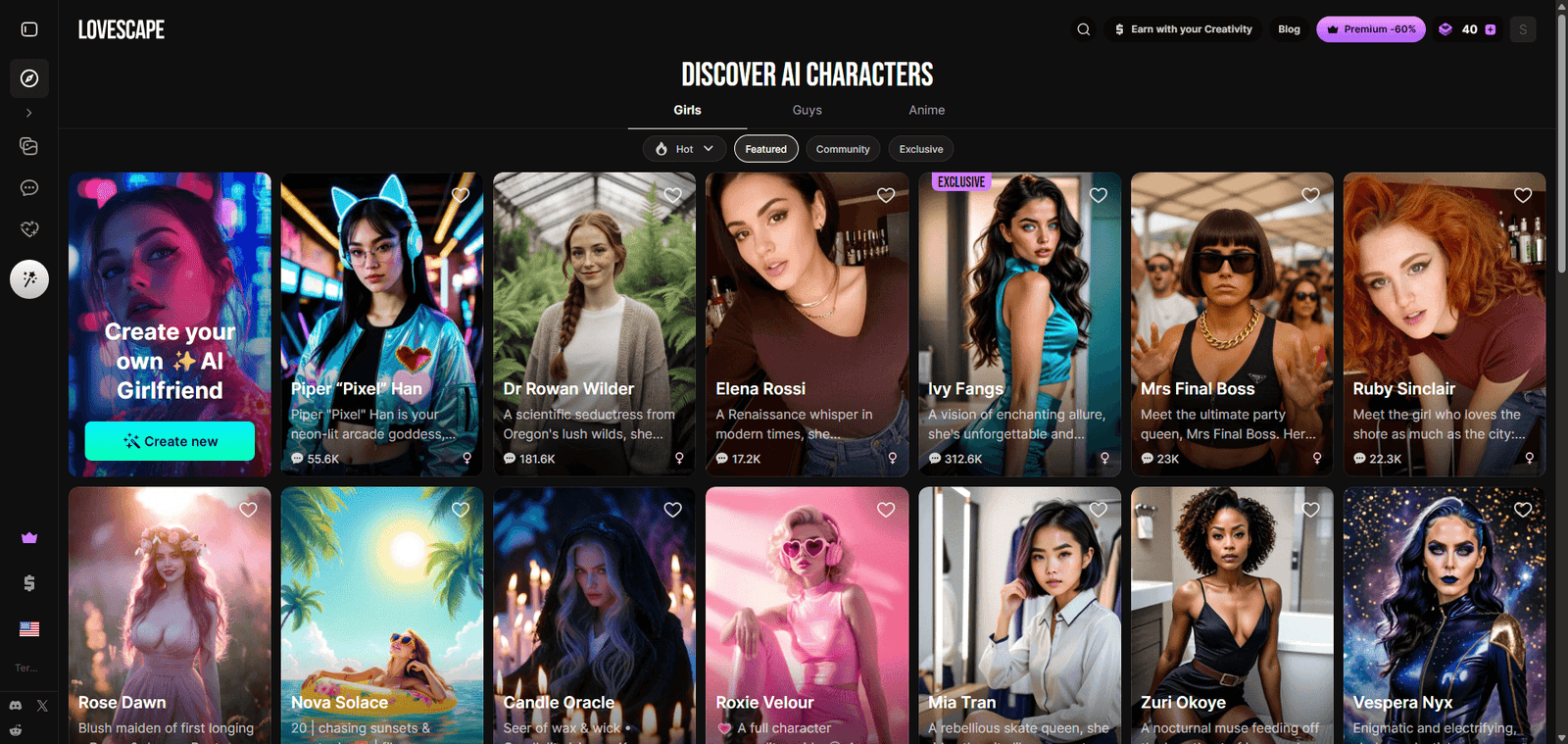The height and width of the screenshot is (744, 1568).
Task: Favorite Elena Rossi with the heart
Action: (886, 195)
